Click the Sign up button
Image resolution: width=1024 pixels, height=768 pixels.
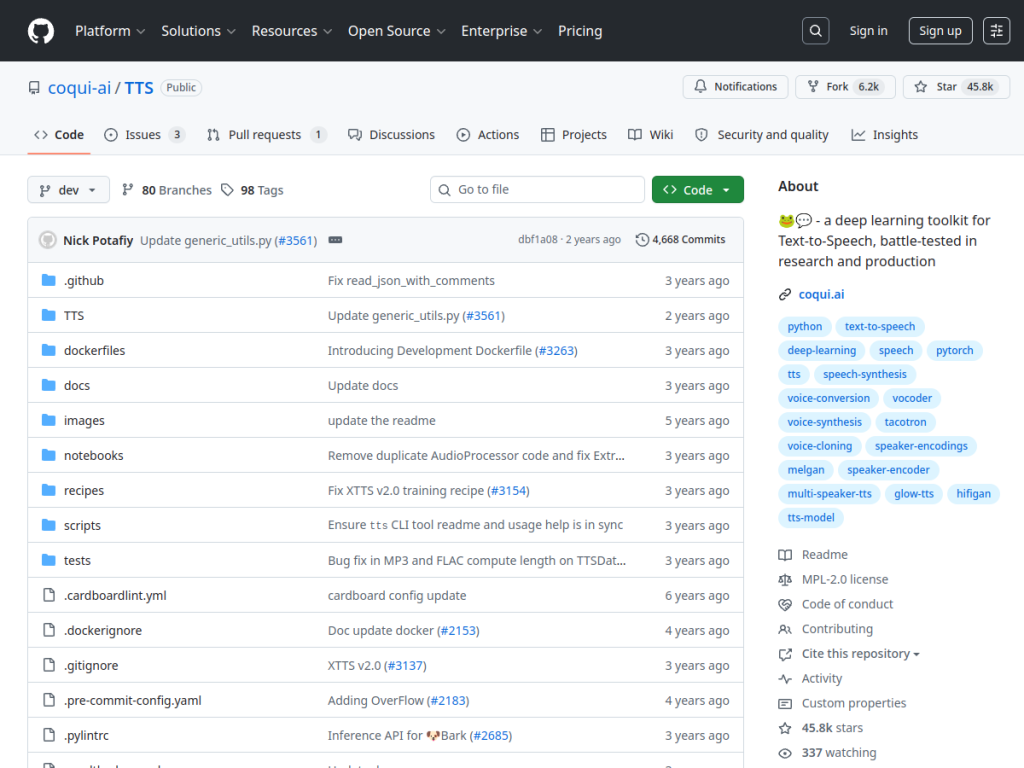click(940, 31)
